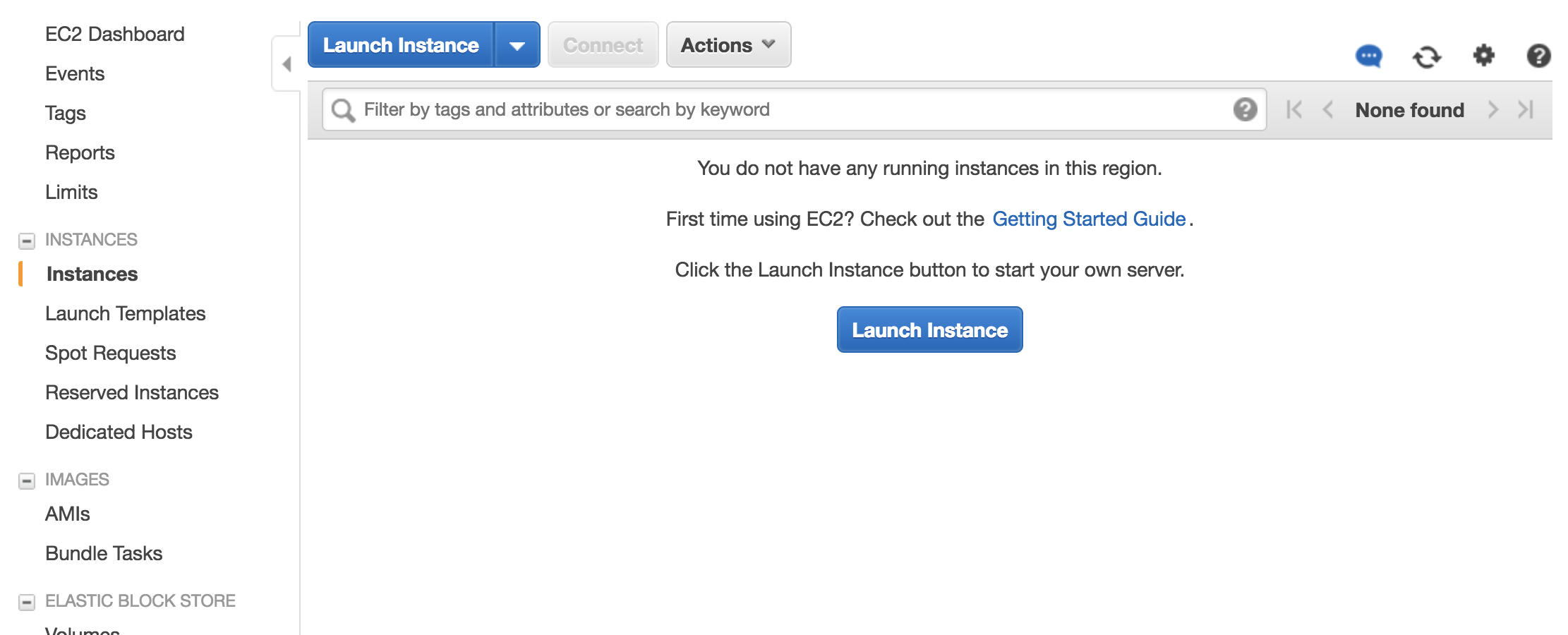Open EC2 Dashboard in sidebar

tap(115, 34)
